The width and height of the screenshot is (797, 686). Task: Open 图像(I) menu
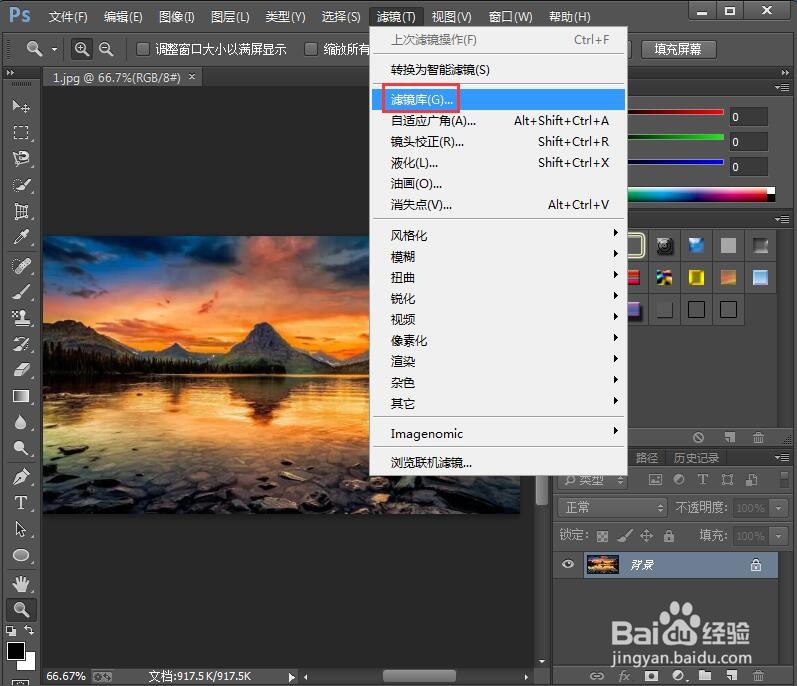176,17
